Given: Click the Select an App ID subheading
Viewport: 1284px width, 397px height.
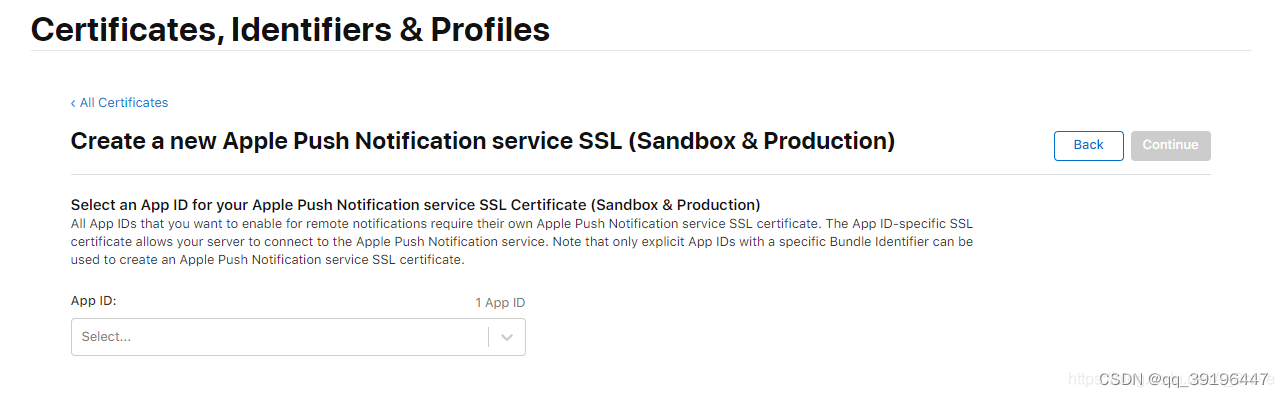Looking at the screenshot, I should point(416,205).
